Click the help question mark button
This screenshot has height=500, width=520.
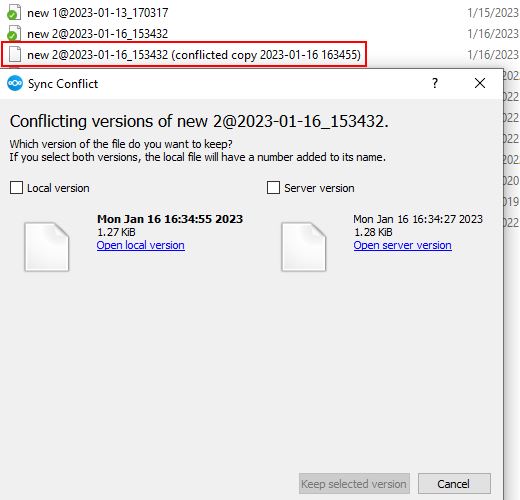tap(435, 83)
